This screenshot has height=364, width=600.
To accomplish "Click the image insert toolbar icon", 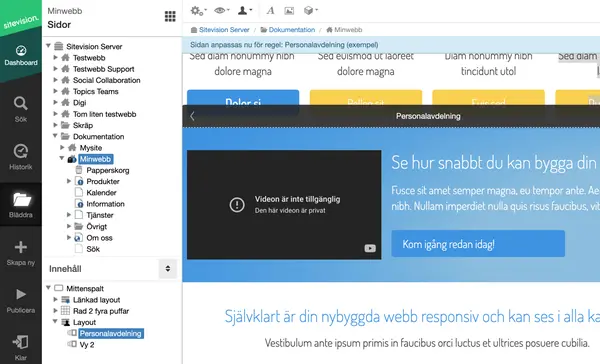I will 289,11.
